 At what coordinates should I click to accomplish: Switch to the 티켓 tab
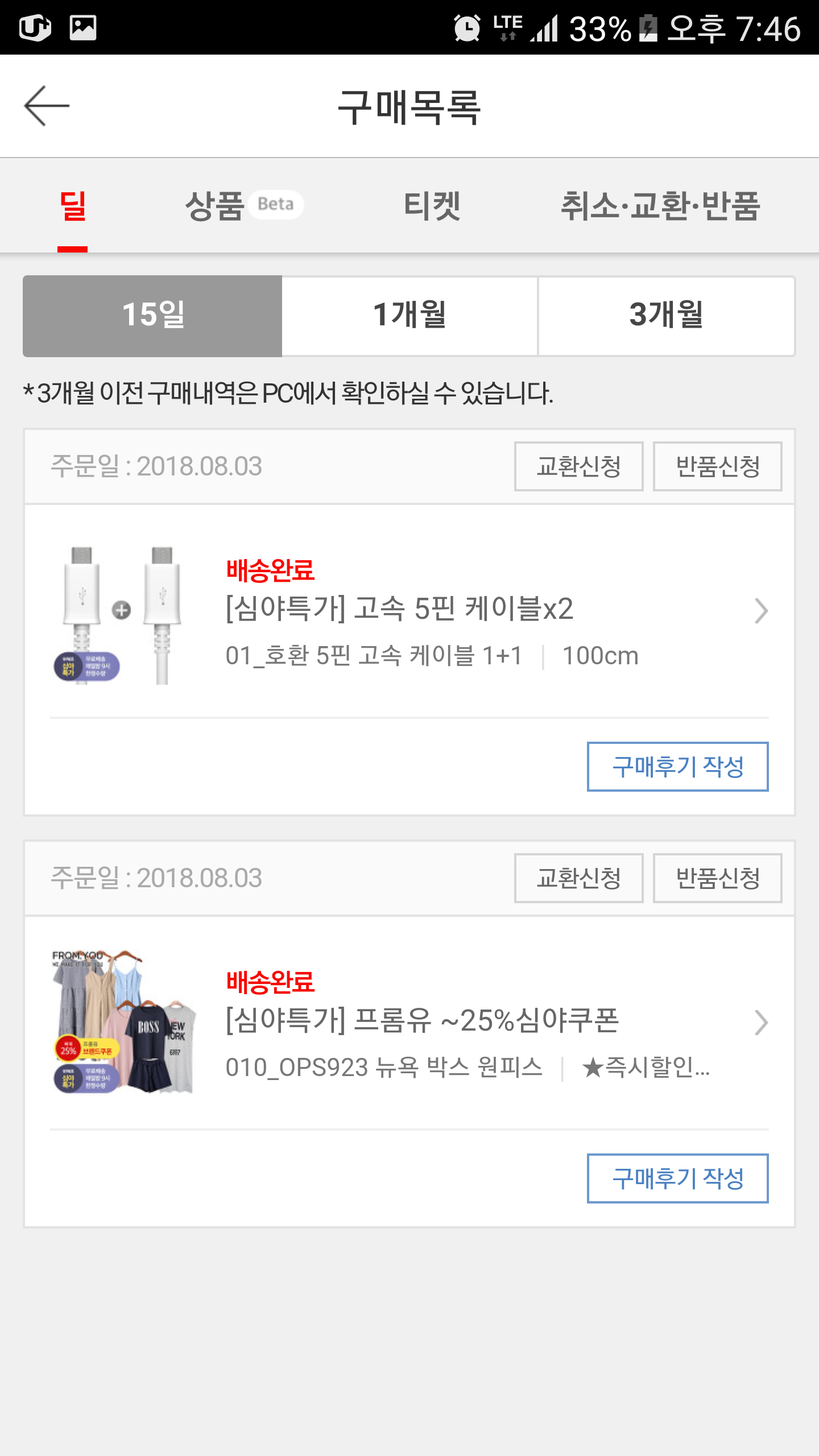point(432,205)
